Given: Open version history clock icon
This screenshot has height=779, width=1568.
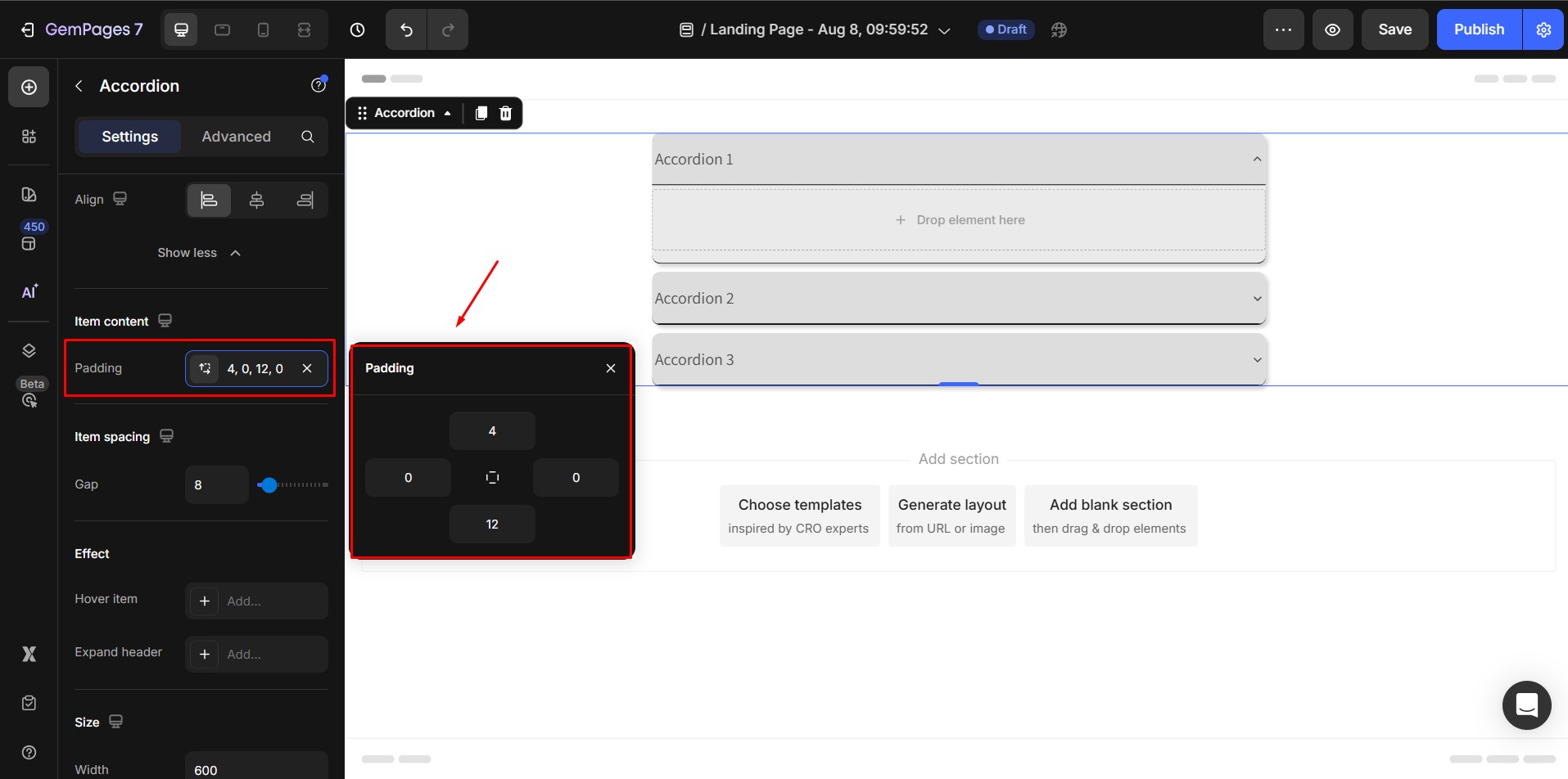Looking at the screenshot, I should point(357,30).
